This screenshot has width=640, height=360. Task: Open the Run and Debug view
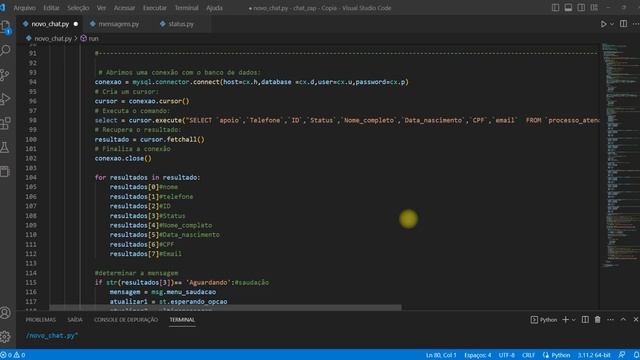coord(5,99)
